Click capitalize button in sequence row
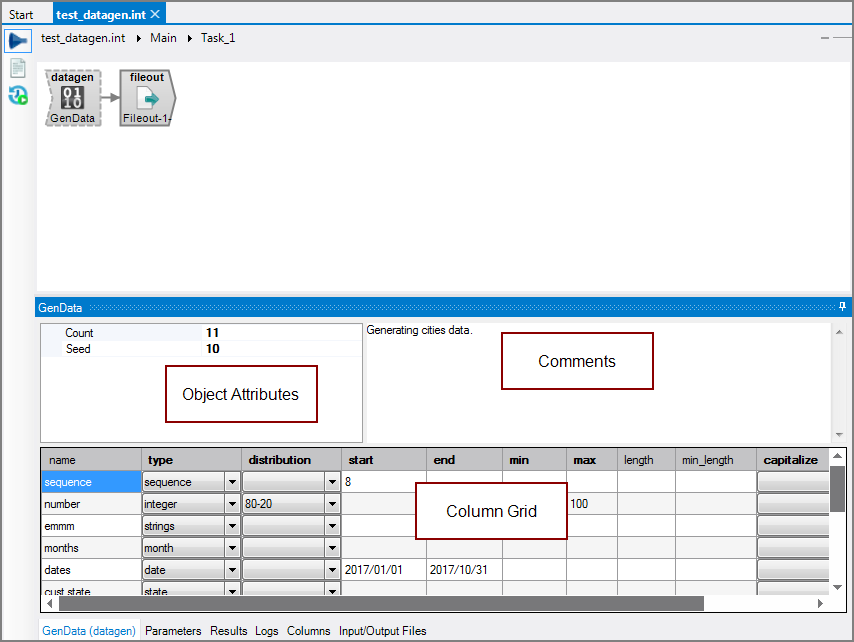The image size is (854, 642). coord(792,482)
